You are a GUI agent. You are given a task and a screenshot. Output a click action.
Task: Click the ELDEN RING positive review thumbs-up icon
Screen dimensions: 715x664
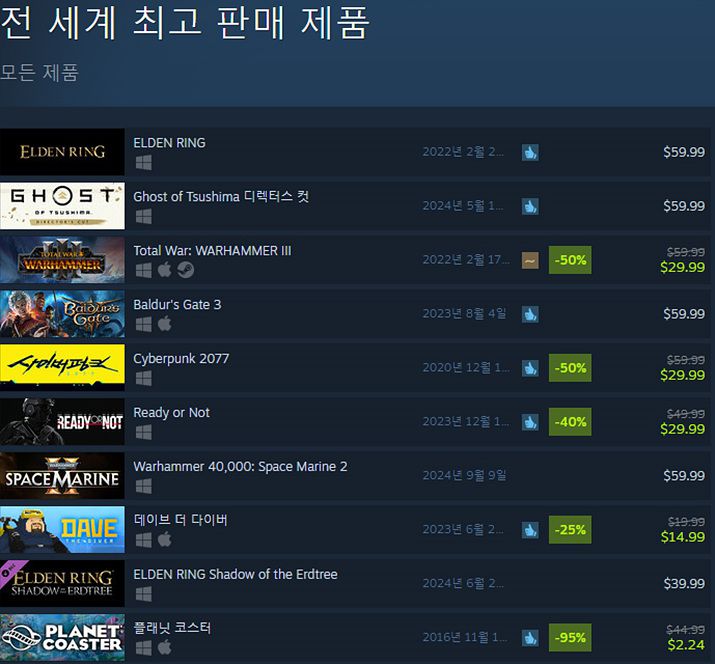(530, 152)
